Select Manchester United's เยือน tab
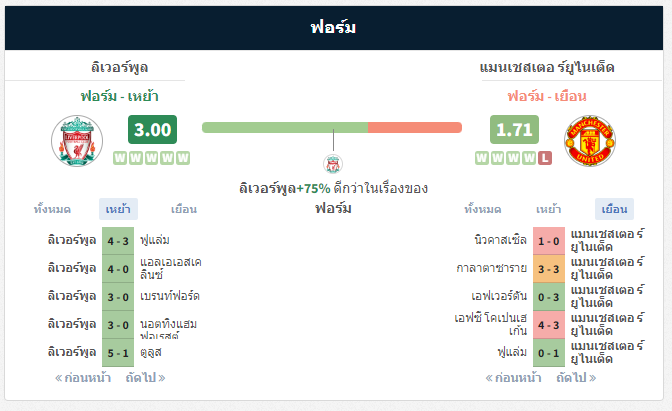Image resolution: width=672 pixels, height=411 pixels. pos(615,209)
